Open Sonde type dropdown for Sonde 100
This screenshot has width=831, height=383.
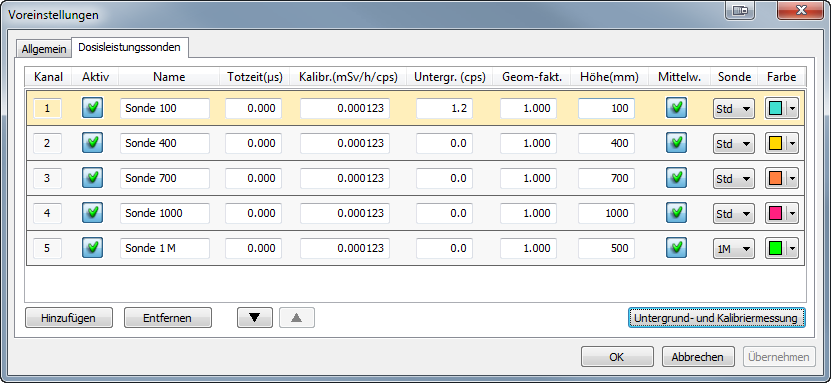click(733, 109)
